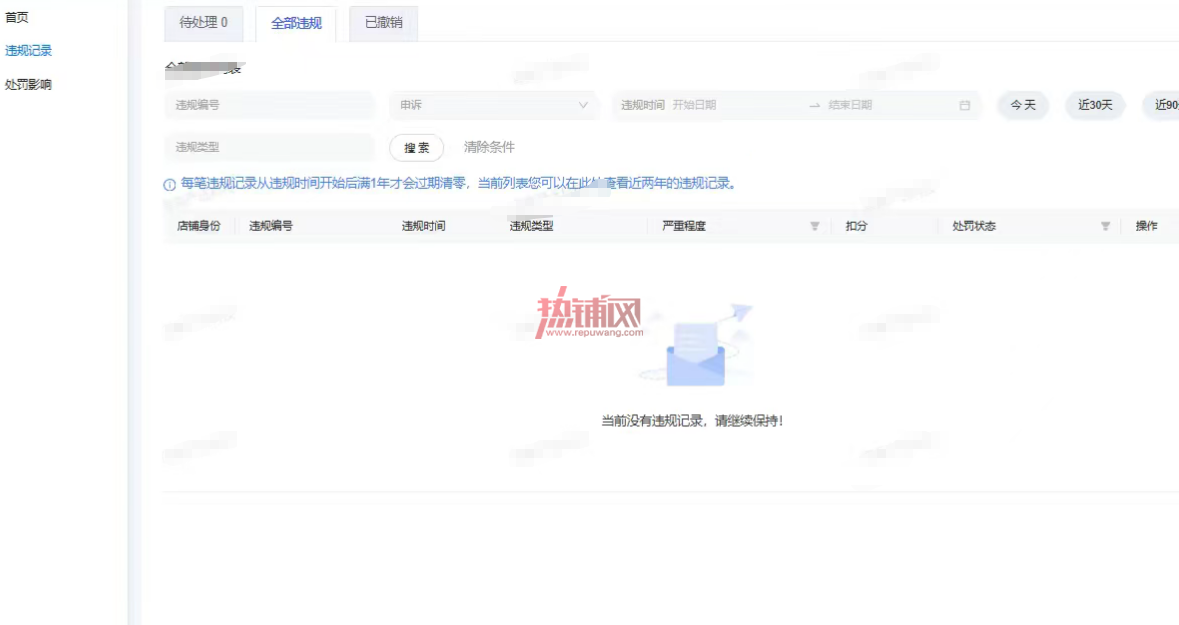Click the info icon beside the notice
Viewport: 1179px width, 625px height.
pos(170,184)
